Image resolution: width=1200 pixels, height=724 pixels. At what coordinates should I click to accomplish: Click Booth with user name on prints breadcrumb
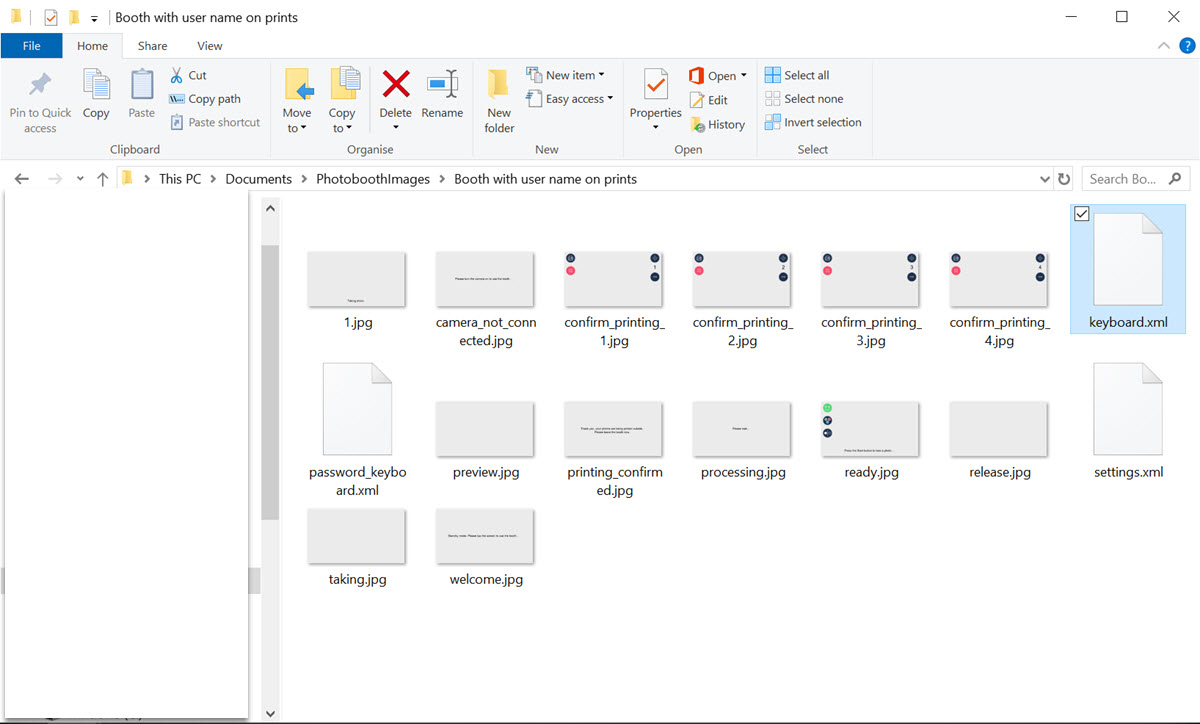pos(545,179)
